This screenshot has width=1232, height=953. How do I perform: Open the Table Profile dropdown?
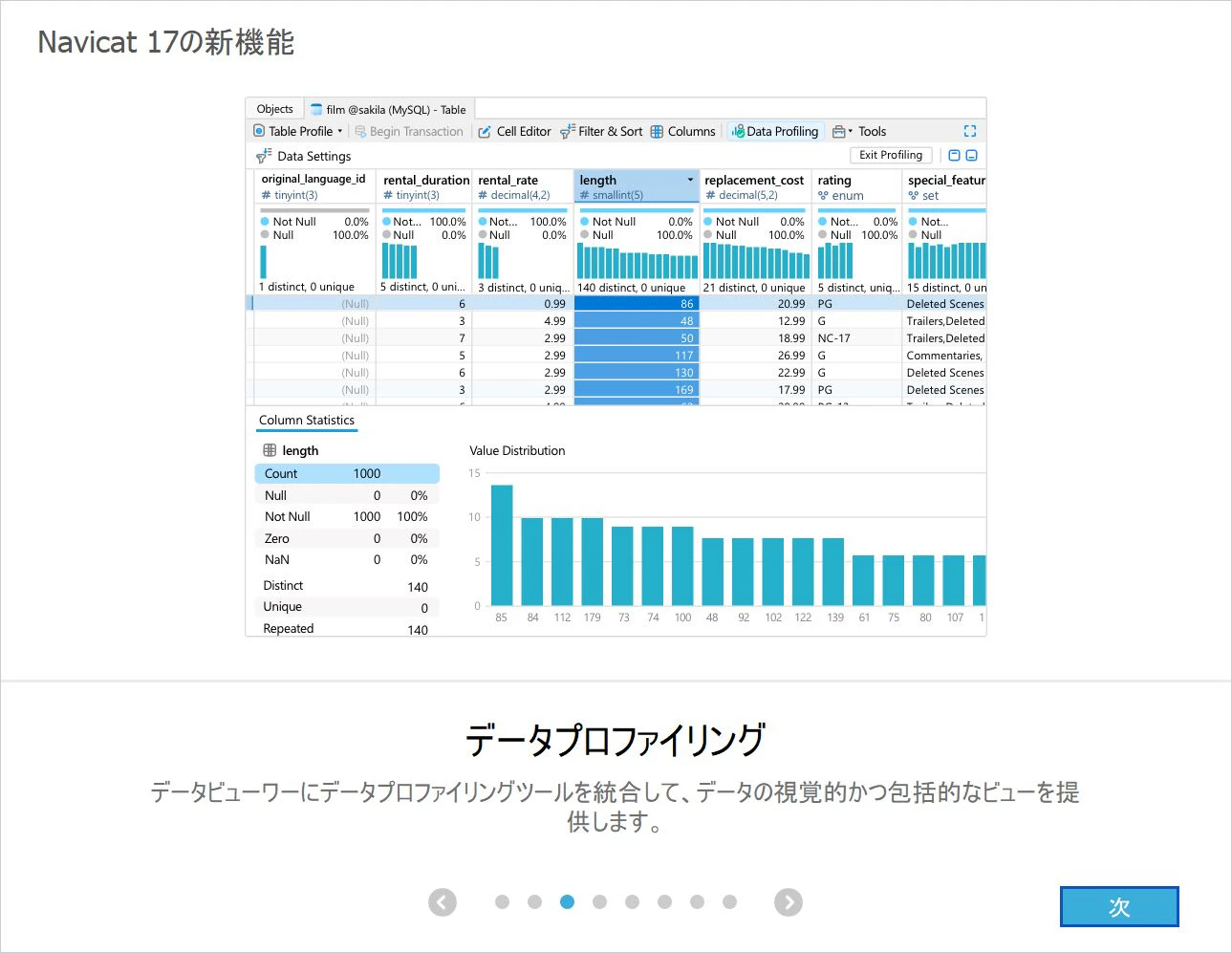297,131
